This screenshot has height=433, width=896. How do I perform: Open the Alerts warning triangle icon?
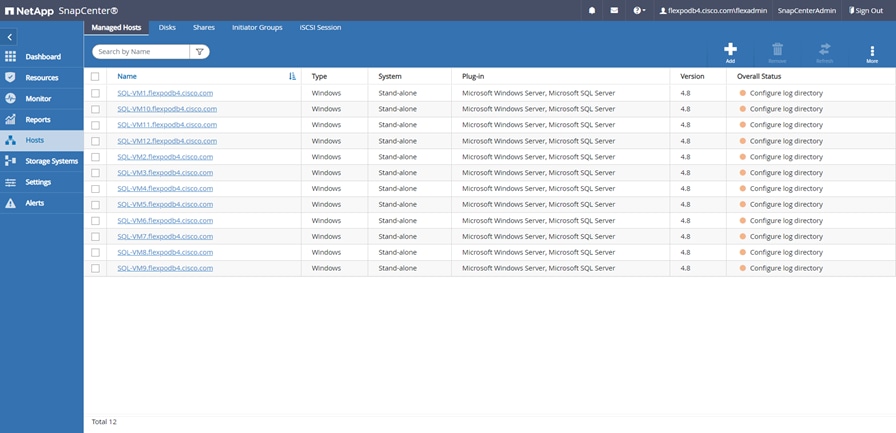(x=10, y=203)
